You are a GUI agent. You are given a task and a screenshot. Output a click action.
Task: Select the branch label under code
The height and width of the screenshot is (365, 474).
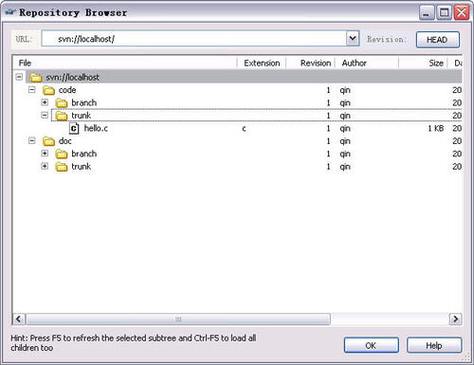84,103
